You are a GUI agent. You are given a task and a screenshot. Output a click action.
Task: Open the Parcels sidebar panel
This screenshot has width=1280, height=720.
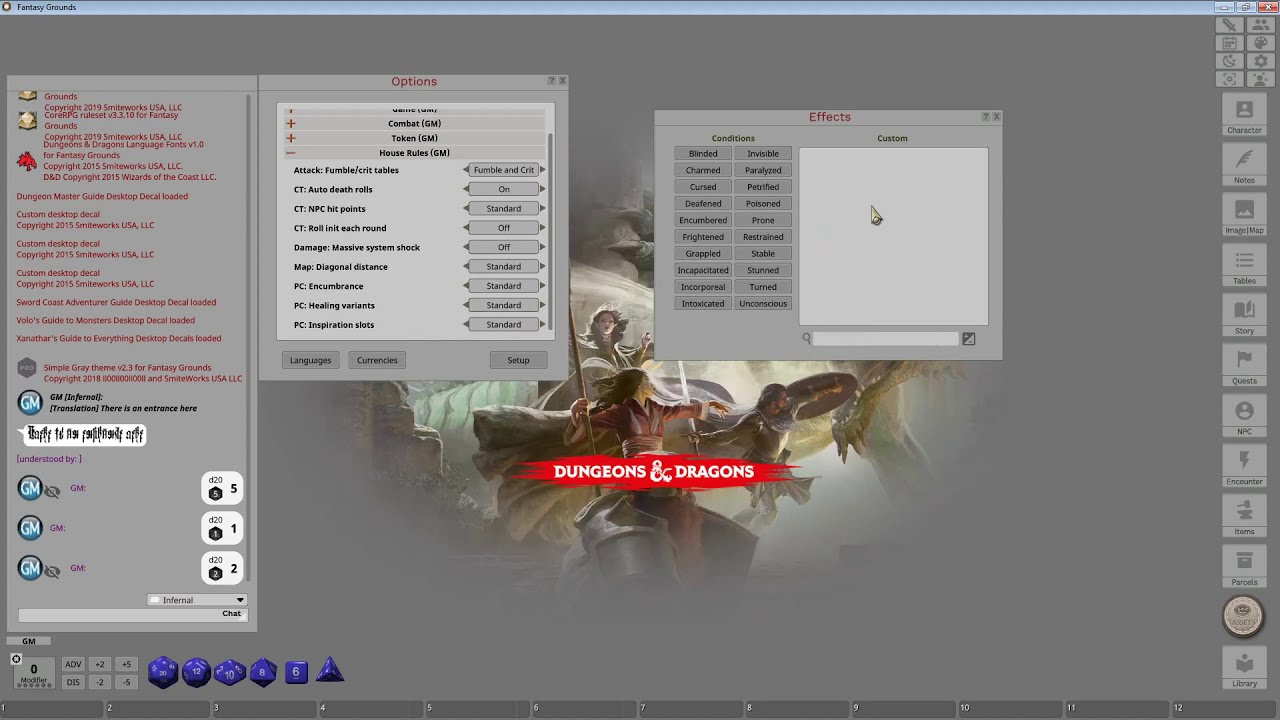[1244, 565]
